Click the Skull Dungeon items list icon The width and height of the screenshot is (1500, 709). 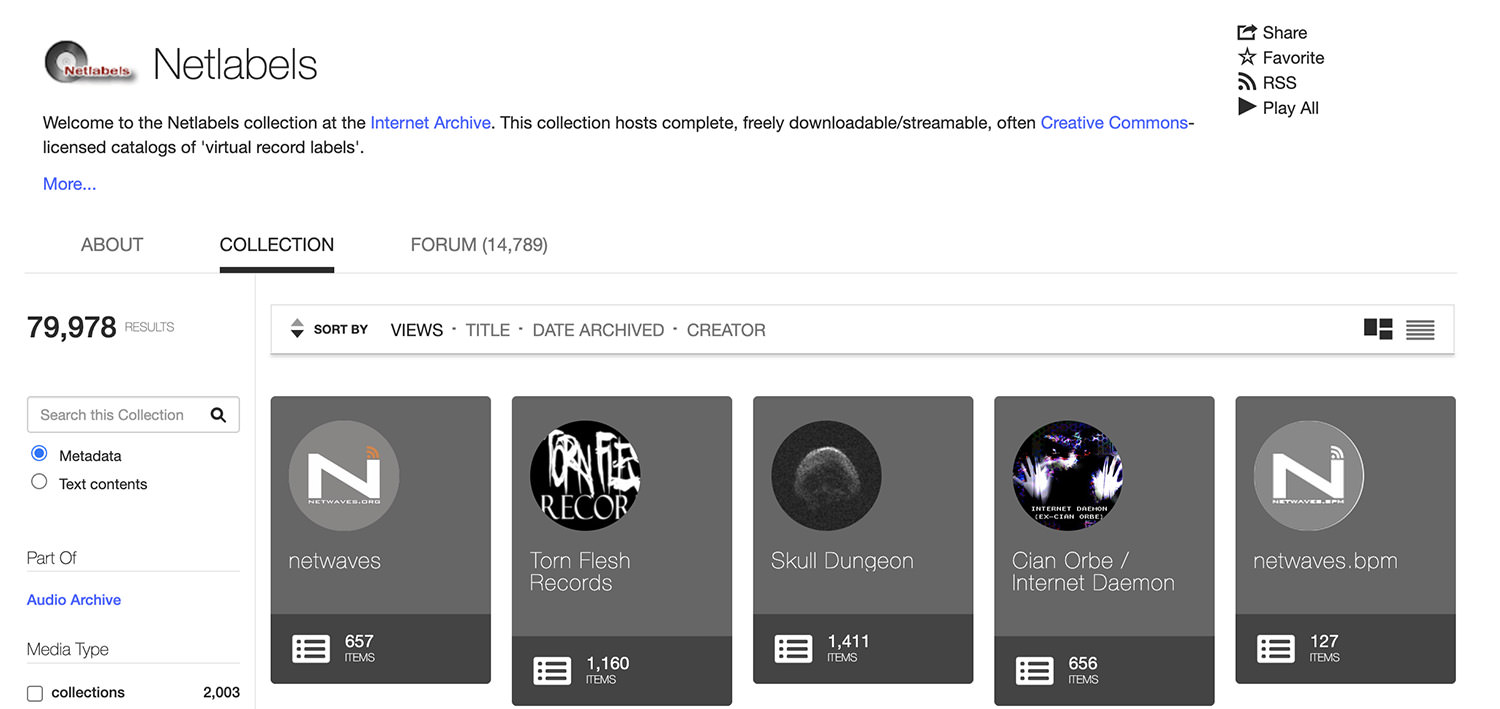793,648
